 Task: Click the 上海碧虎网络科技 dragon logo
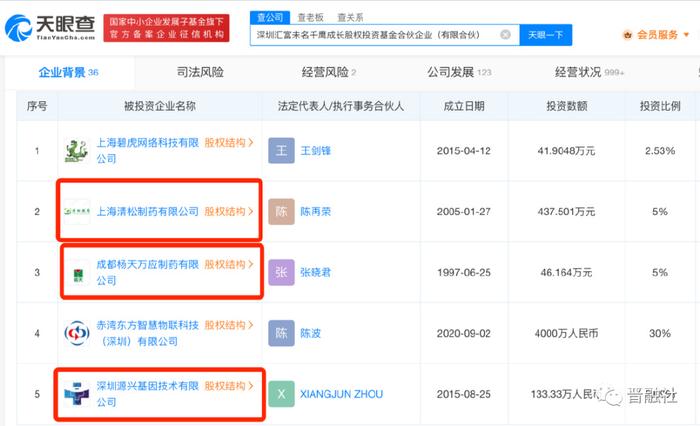tap(76, 151)
